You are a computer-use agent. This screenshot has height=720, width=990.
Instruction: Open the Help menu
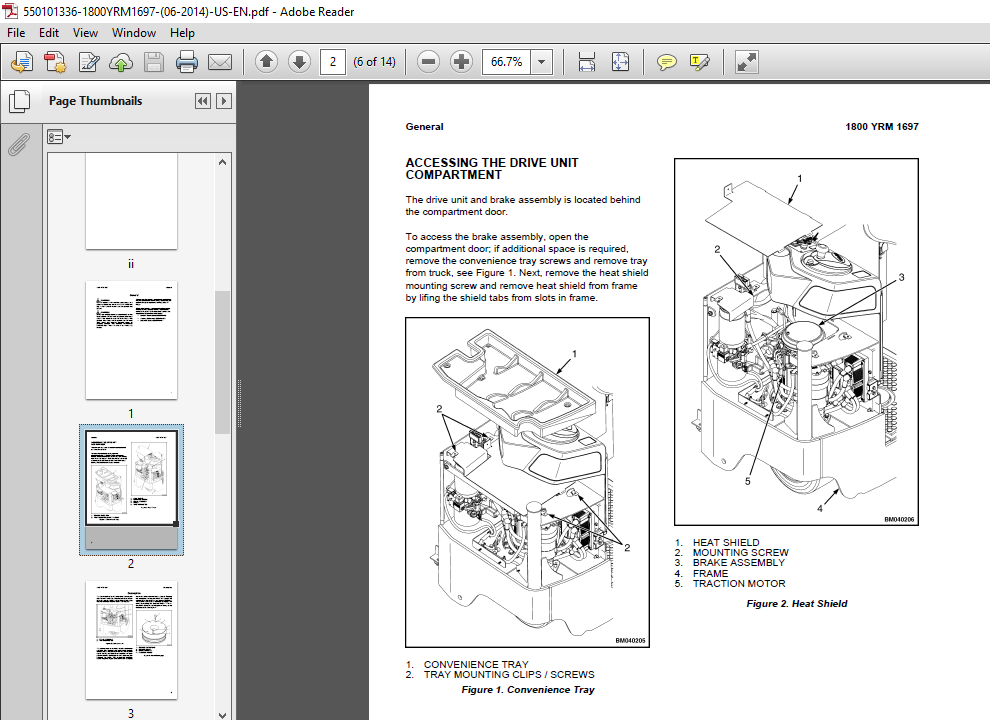tap(182, 33)
